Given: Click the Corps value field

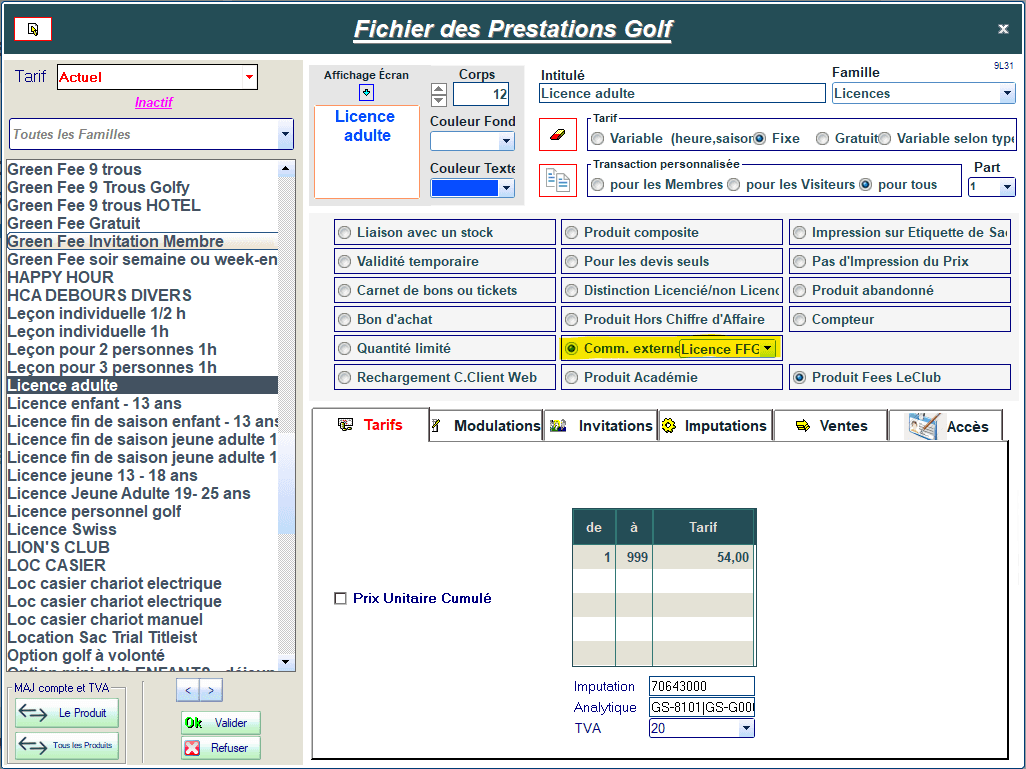Looking at the screenshot, I should click(481, 94).
